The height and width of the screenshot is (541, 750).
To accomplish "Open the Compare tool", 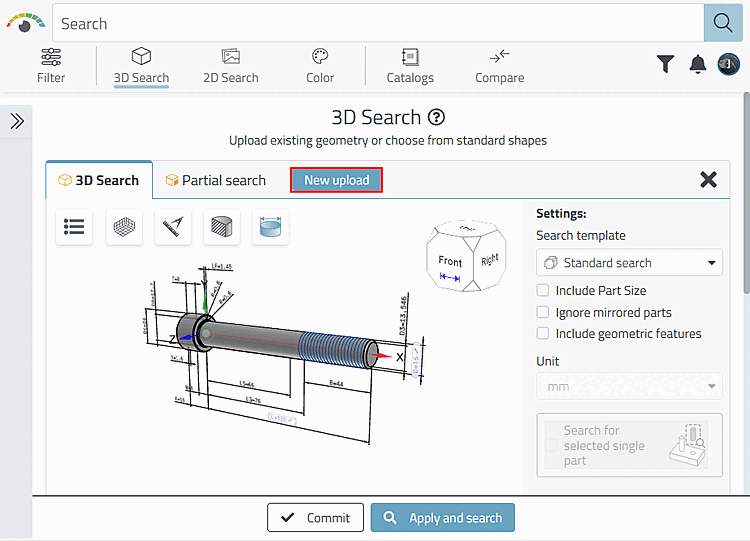I will 500,65.
